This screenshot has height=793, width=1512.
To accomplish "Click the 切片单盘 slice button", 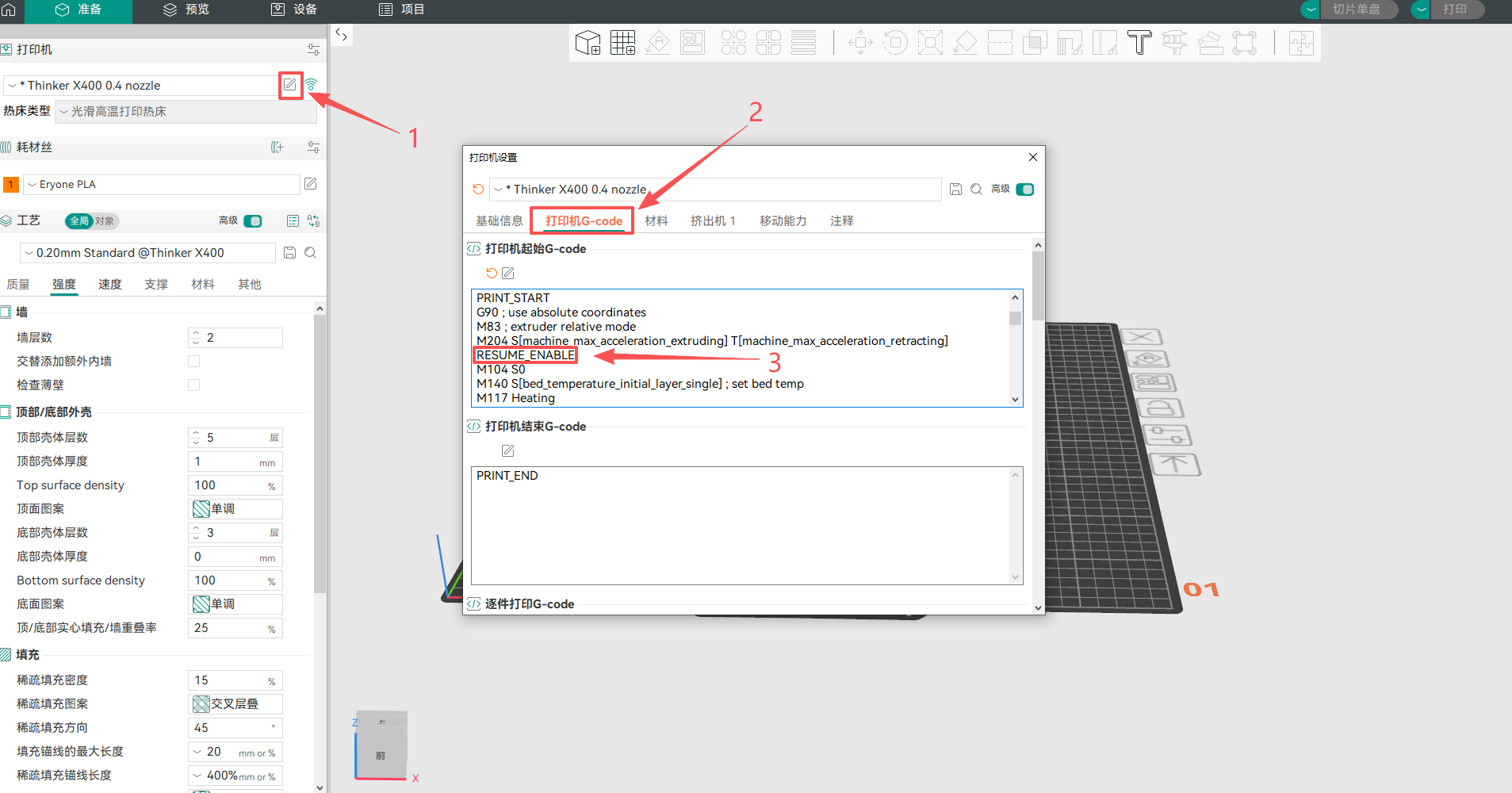I will (1356, 10).
